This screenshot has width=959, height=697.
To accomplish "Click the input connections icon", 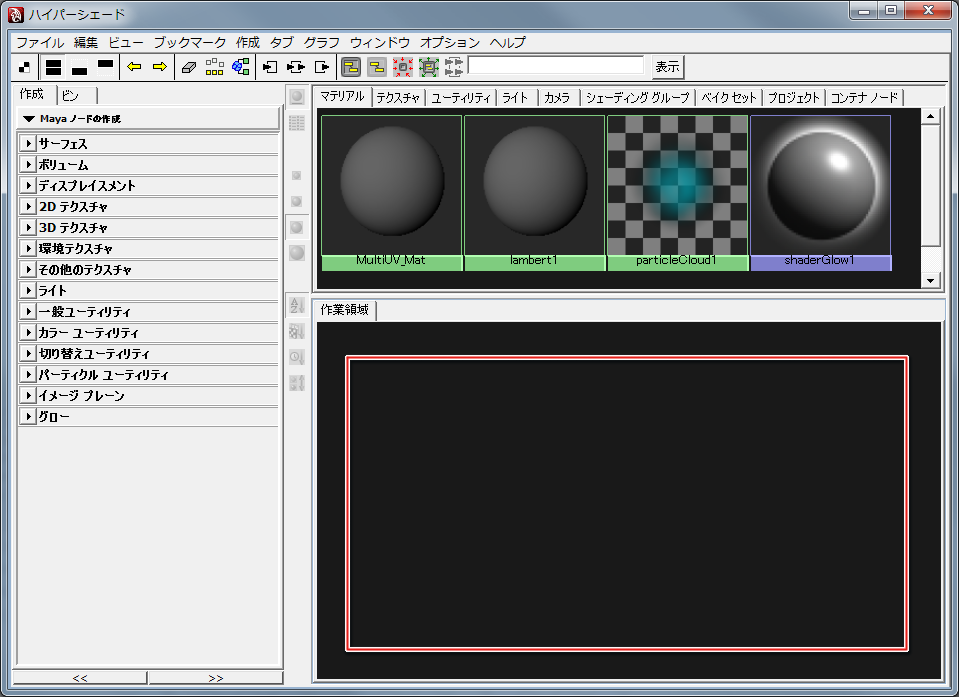I will (x=270, y=67).
